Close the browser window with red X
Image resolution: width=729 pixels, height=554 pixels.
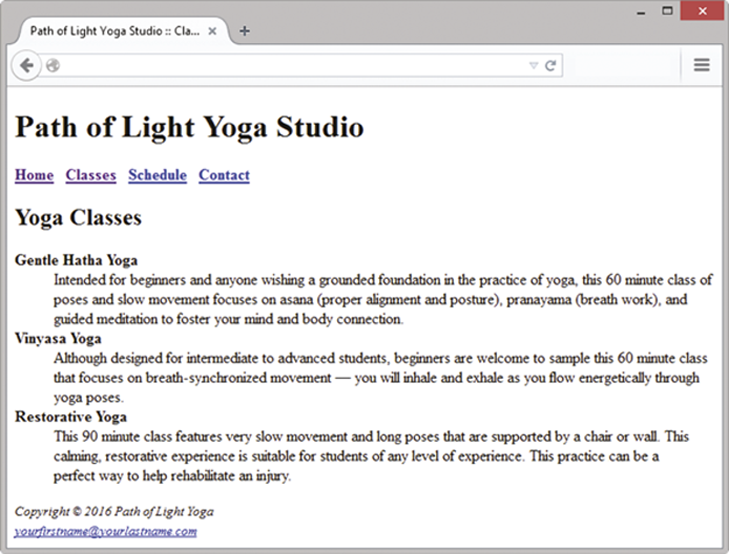pyautogui.click(x=702, y=11)
